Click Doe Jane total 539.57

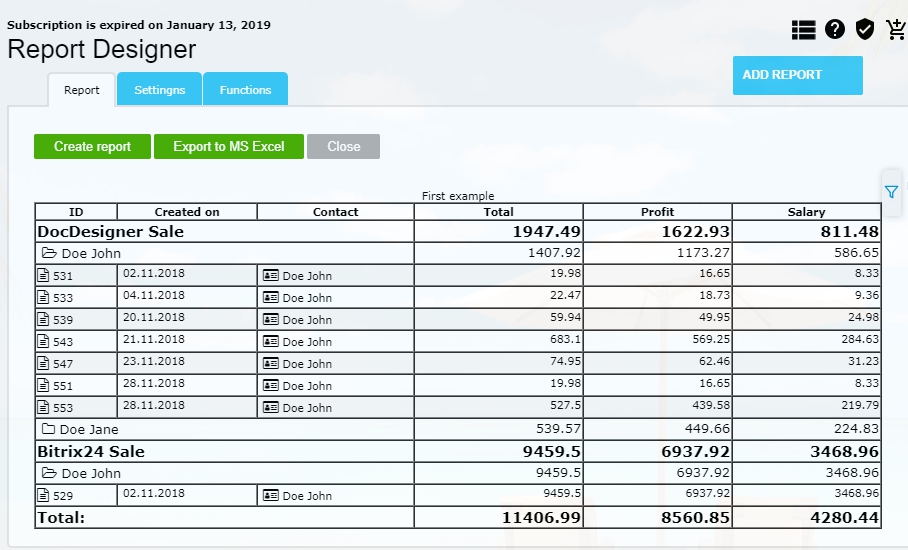pyautogui.click(x=558, y=429)
